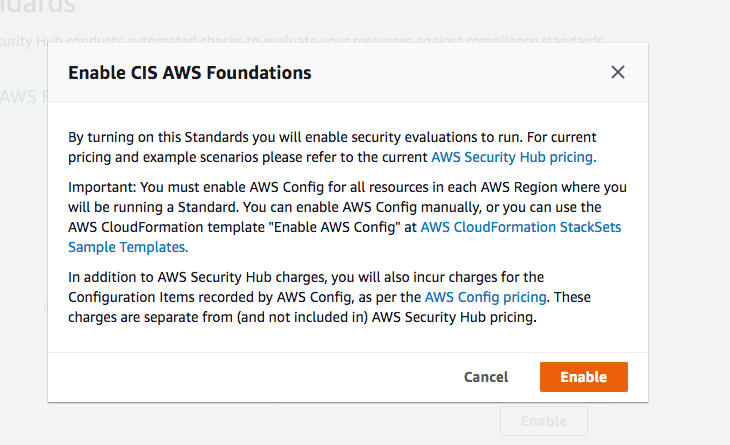This screenshot has height=445, width=730.
Task: Open the AWS Security Hub pricing link
Action: [x=513, y=157]
